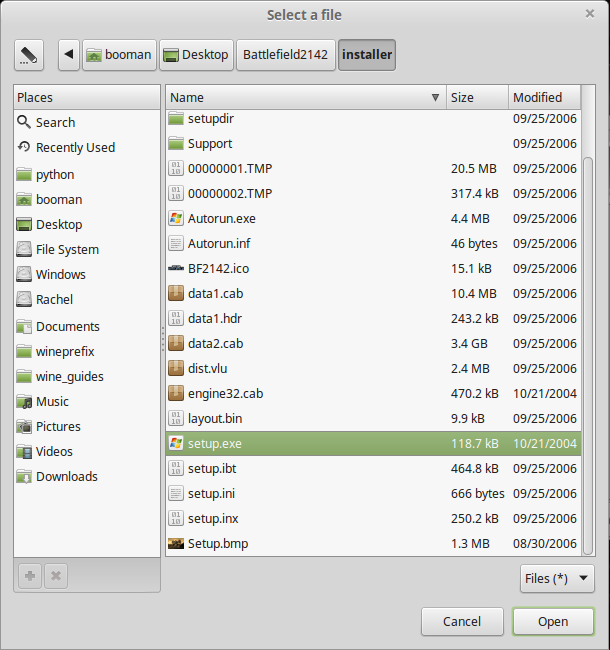This screenshot has height=650, width=610.
Task: Close the Select a file dialog
Action: (x=590, y=14)
